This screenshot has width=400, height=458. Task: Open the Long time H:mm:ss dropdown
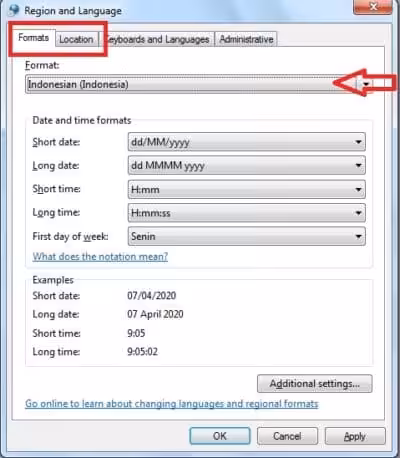[x=247, y=213]
